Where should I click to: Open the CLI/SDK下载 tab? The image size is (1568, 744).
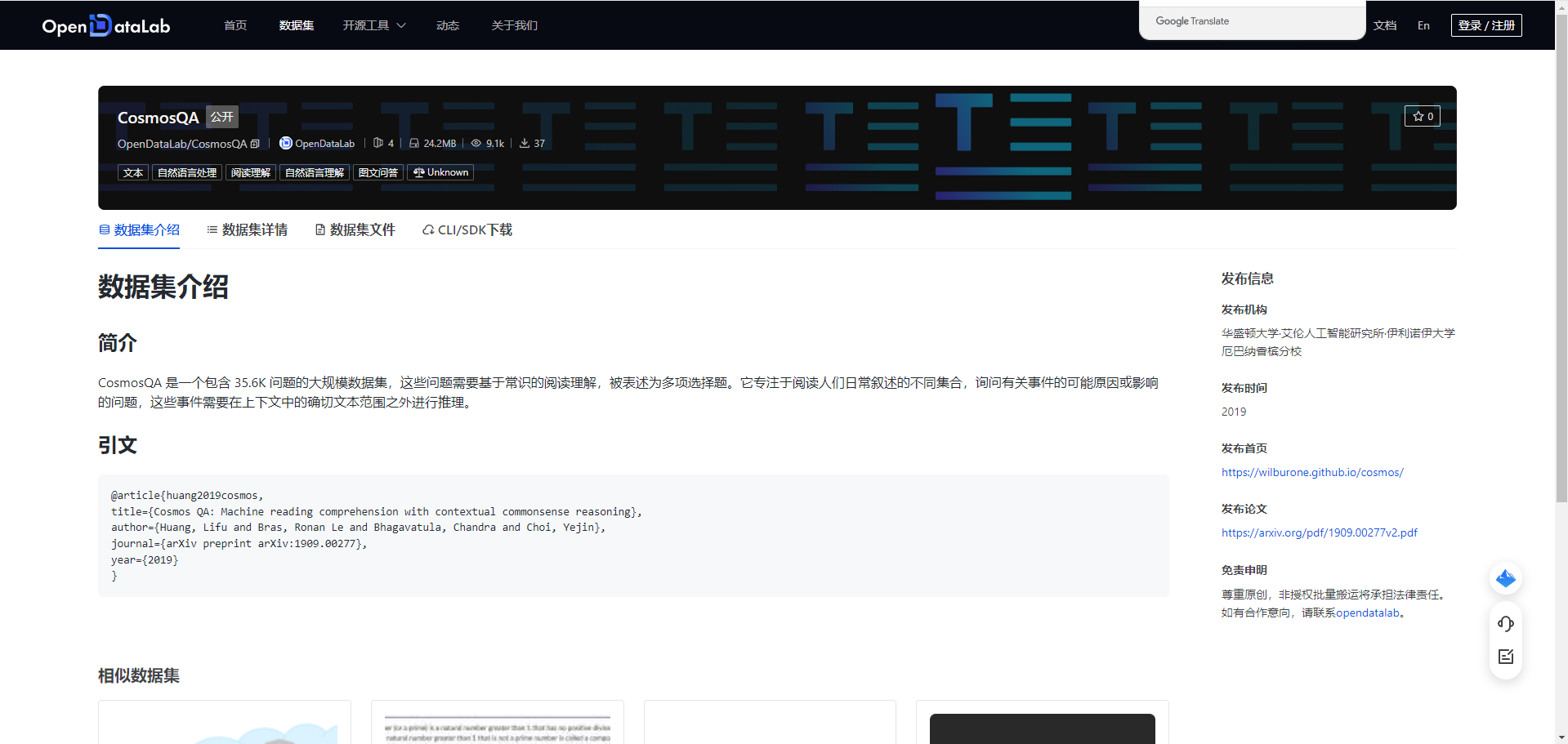[x=467, y=230]
